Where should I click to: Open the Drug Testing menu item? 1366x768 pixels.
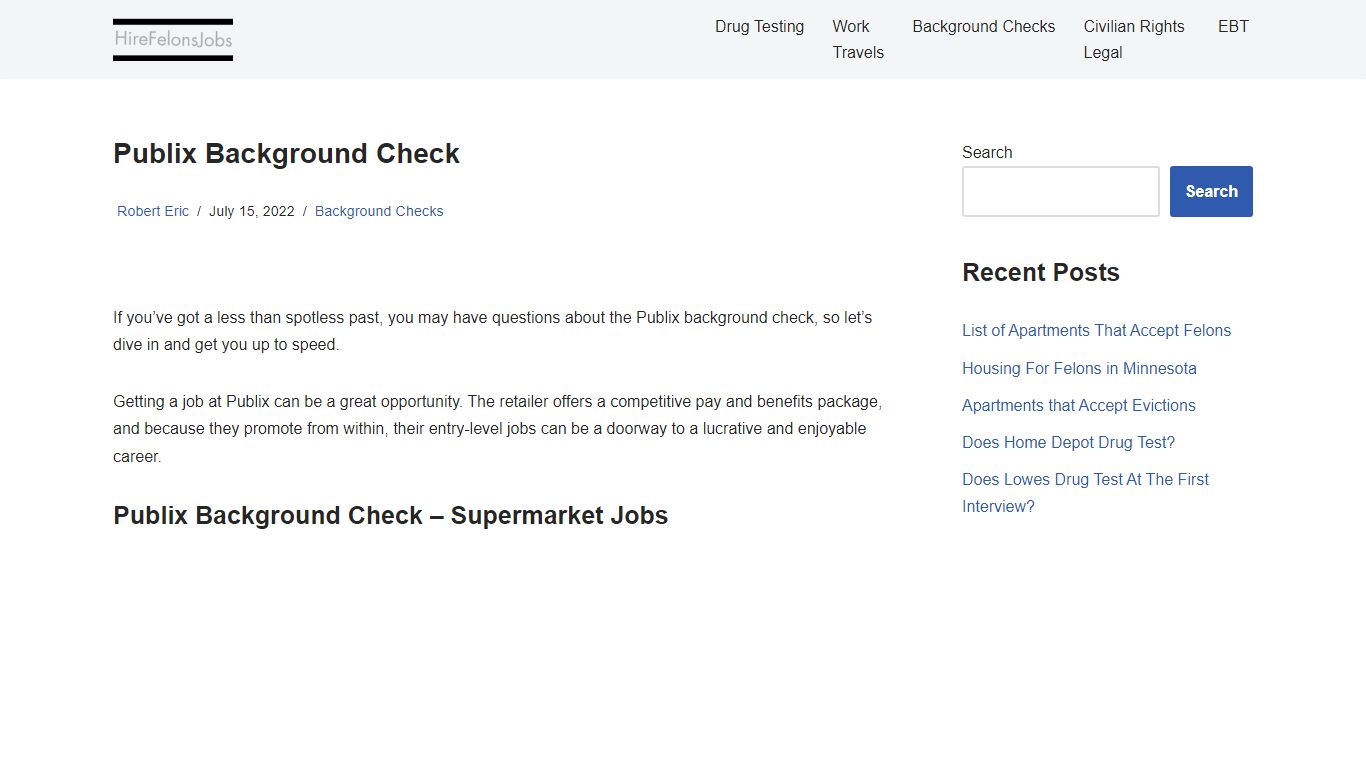(x=759, y=26)
